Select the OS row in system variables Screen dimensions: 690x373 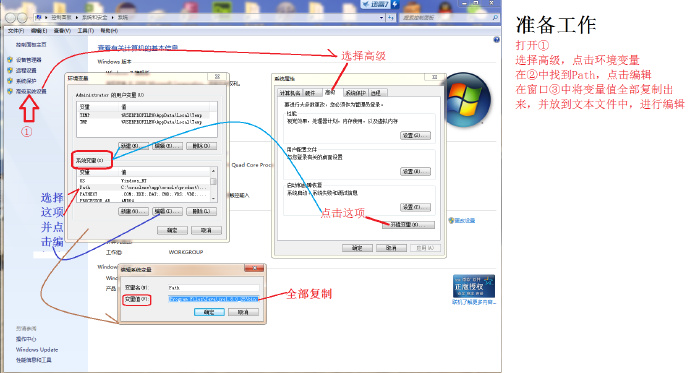coord(144,181)
